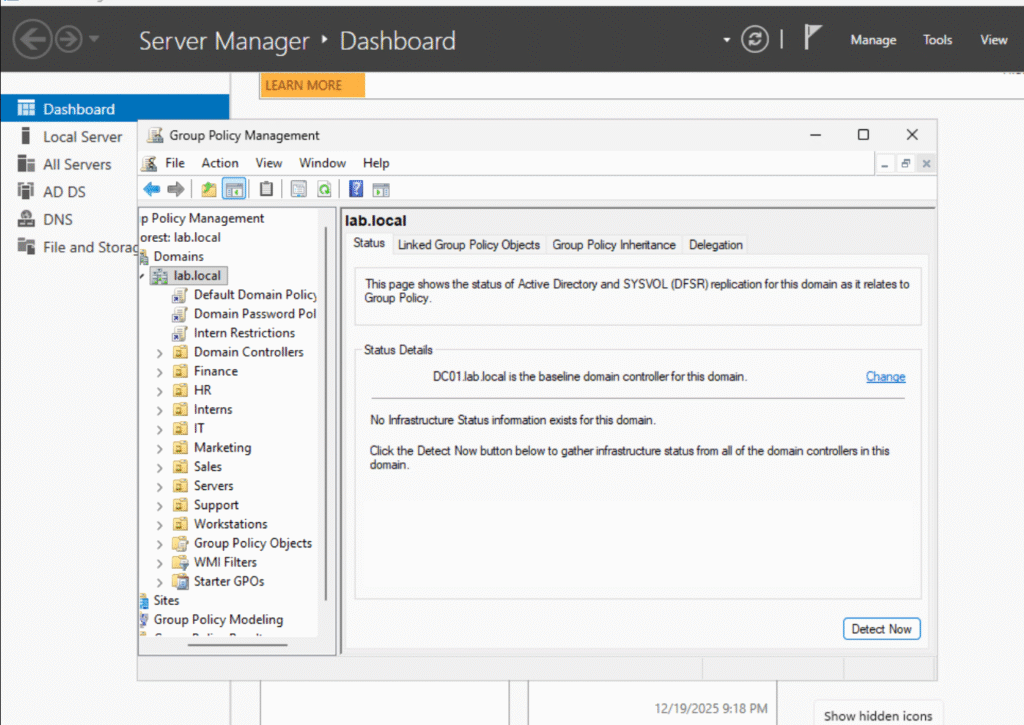Expand the Domain Controllers OU
This screenshot has height=725, width=1024.
coord(159,353)
